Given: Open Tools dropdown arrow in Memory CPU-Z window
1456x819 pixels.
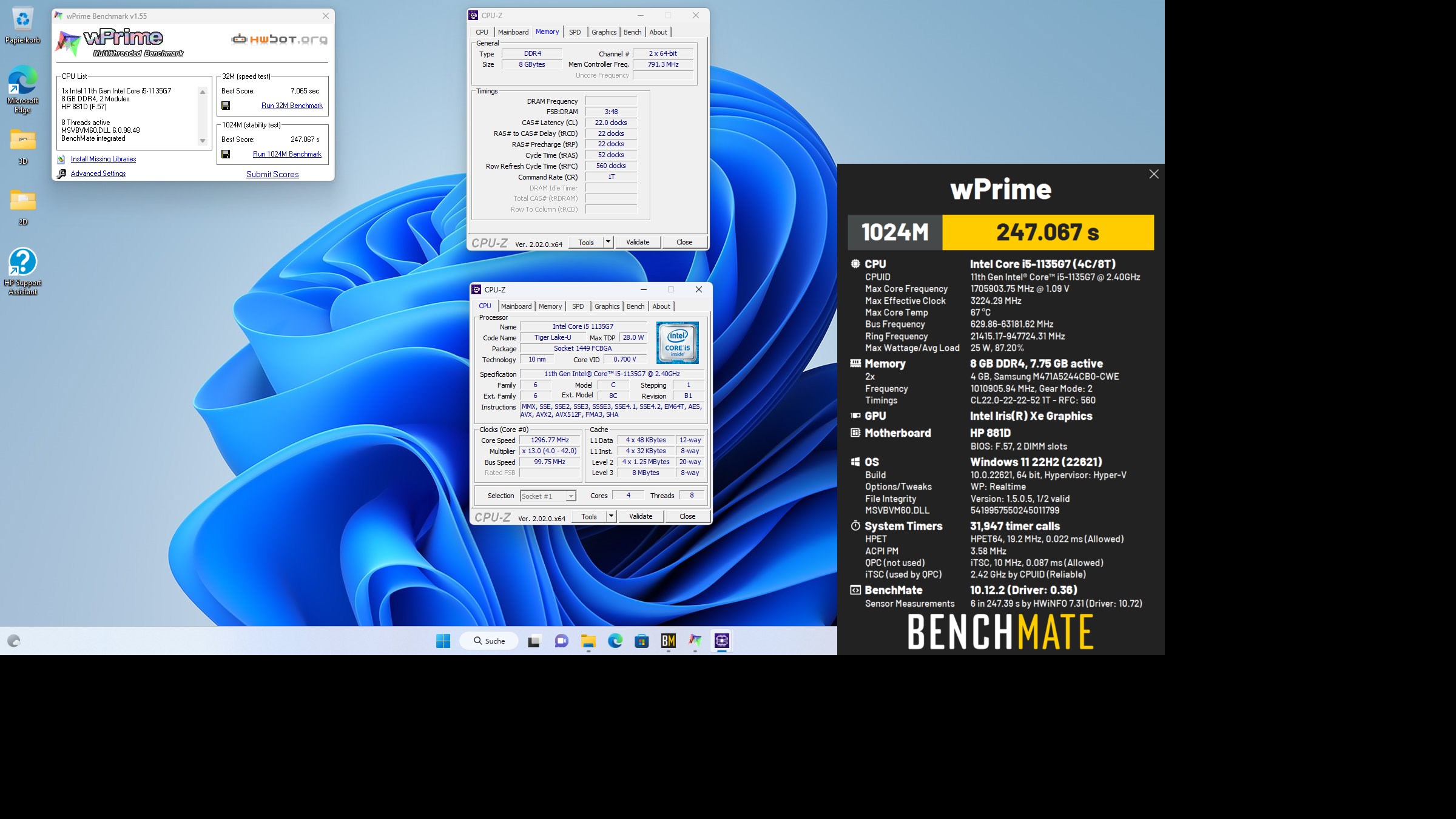Looking at the screenshot, I should [x=608, y=242].
